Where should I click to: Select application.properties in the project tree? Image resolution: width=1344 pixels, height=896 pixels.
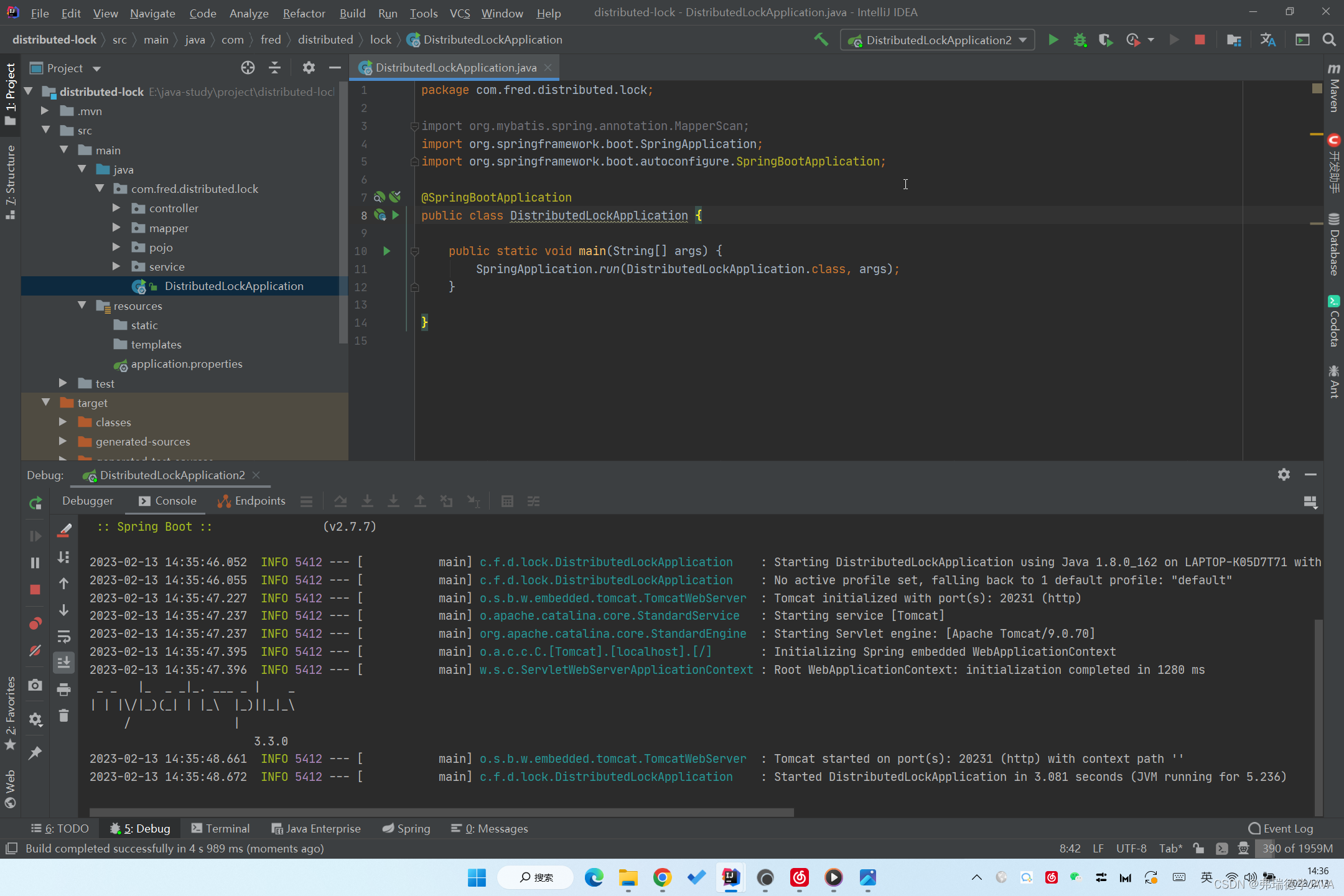click(x=186, y=364)
